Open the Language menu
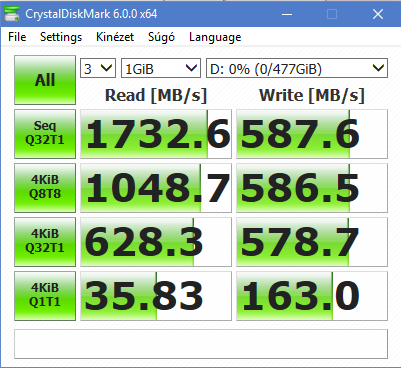This screenshot has height=368, width=401. tap(215, 37)
